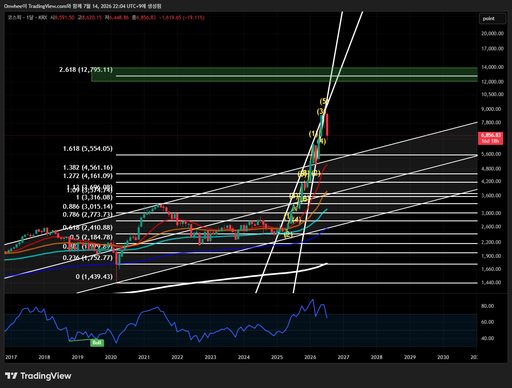The width and height of the screenshot is (512, 388).
Task: Click the 60.00 level on the RSI scale
Action: (x=487, y=322)
